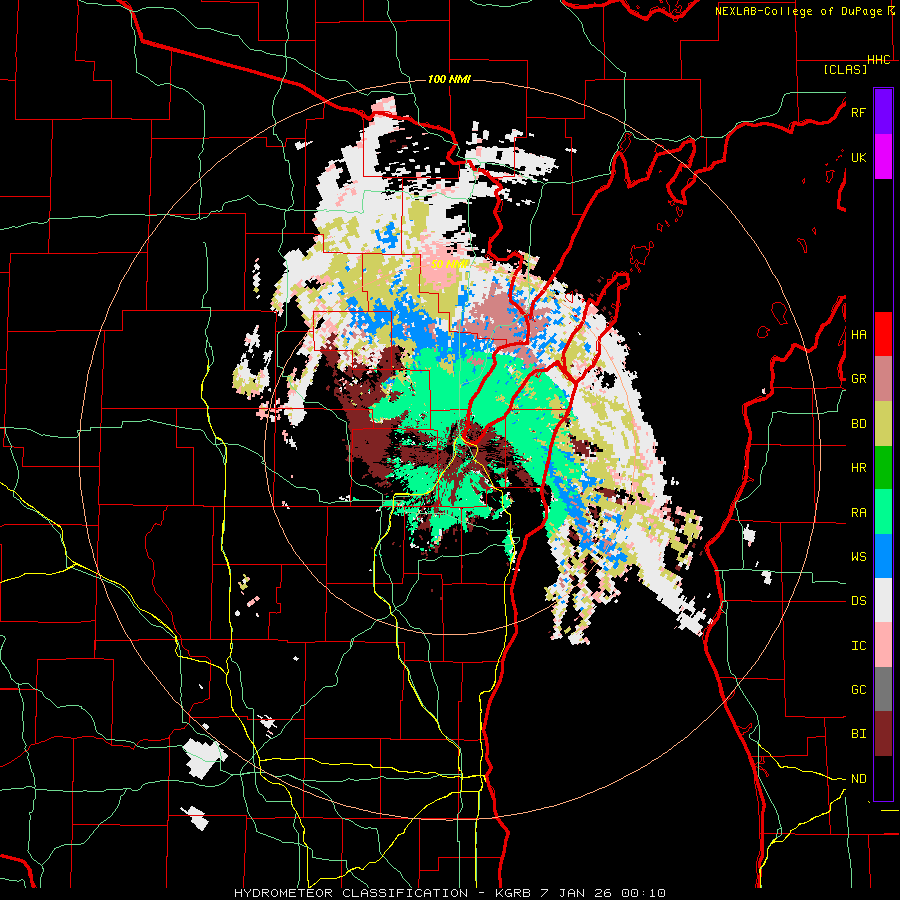Click the 'HYDROMETEOR CLASSIFICATION' caption text
Screen dimensions: 900x900
pos(351,893)
